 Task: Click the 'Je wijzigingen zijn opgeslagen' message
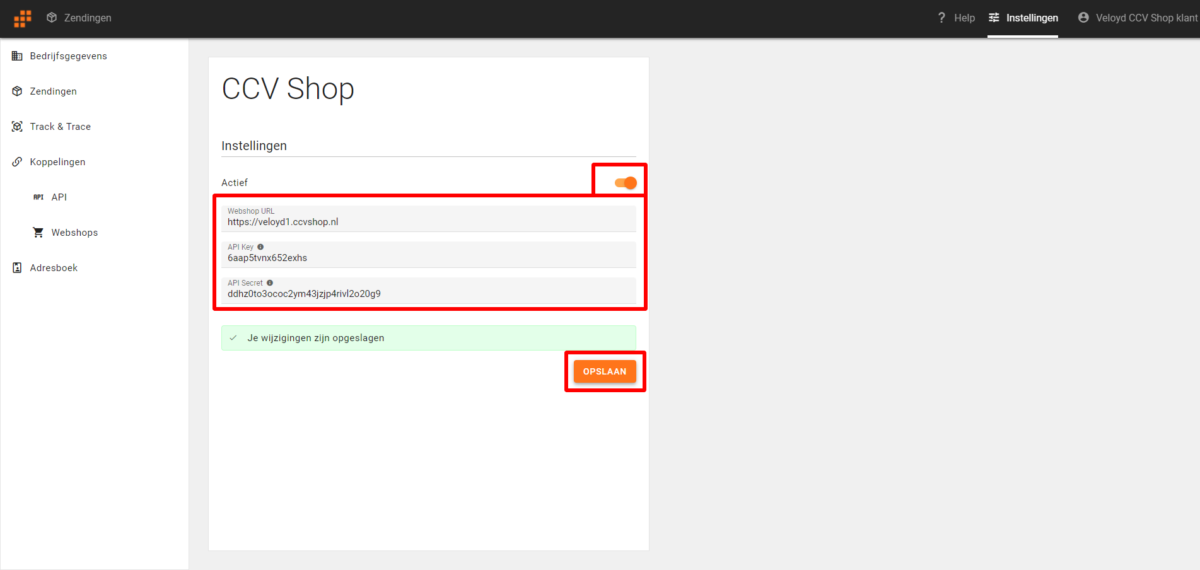pos(428,338)
